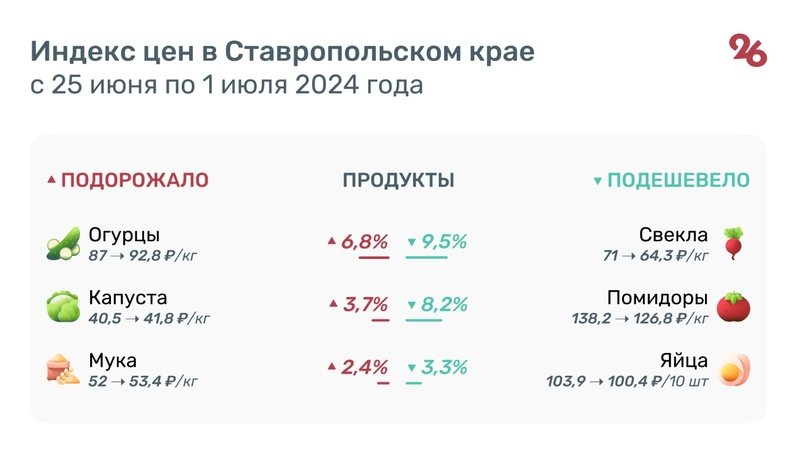Click the red bar under 3,7%
Screen dimensions: 800x452
pyautogui.click(x=380, y=320)
